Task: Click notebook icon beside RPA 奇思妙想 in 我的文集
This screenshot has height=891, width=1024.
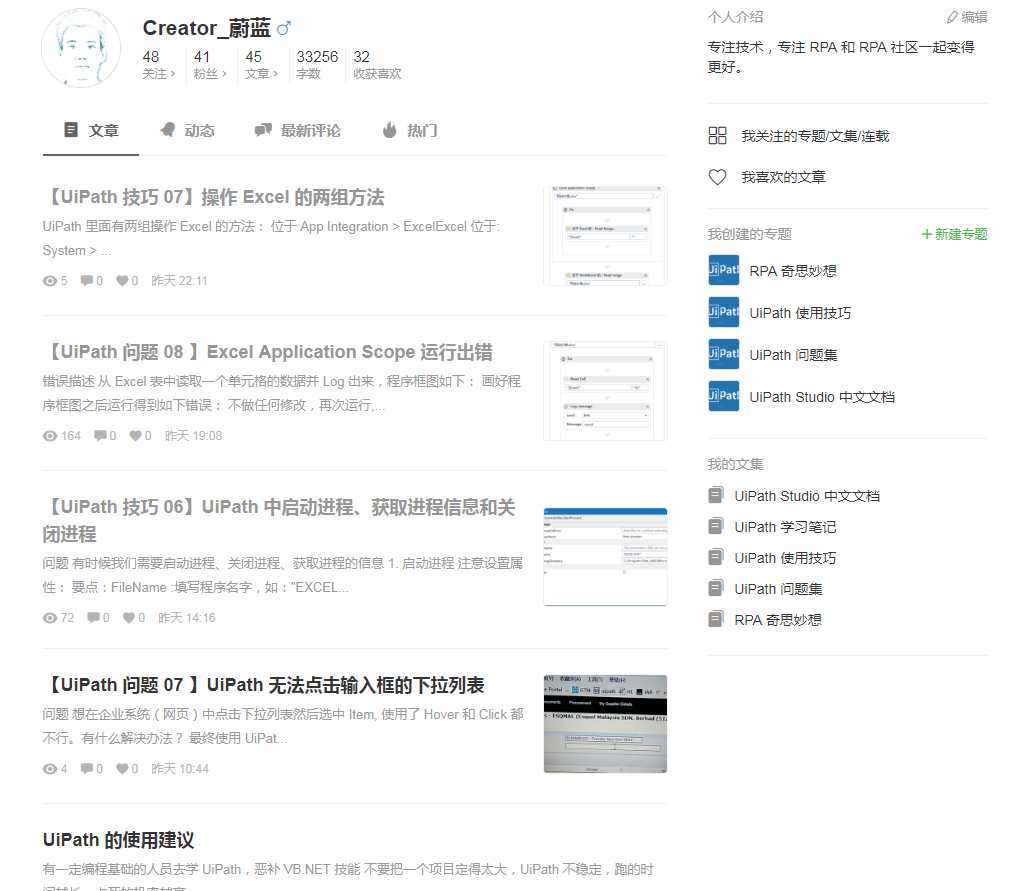Action: click(x=716, y=619)
